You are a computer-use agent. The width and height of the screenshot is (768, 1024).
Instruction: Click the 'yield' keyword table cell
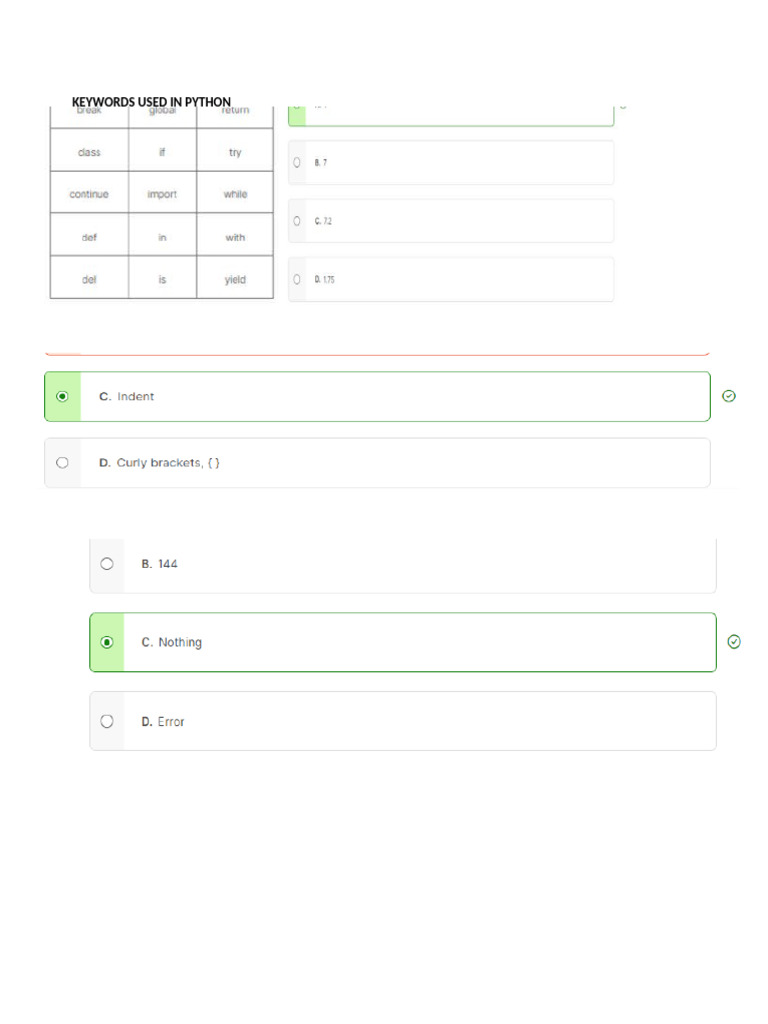(x=235, y=278)
